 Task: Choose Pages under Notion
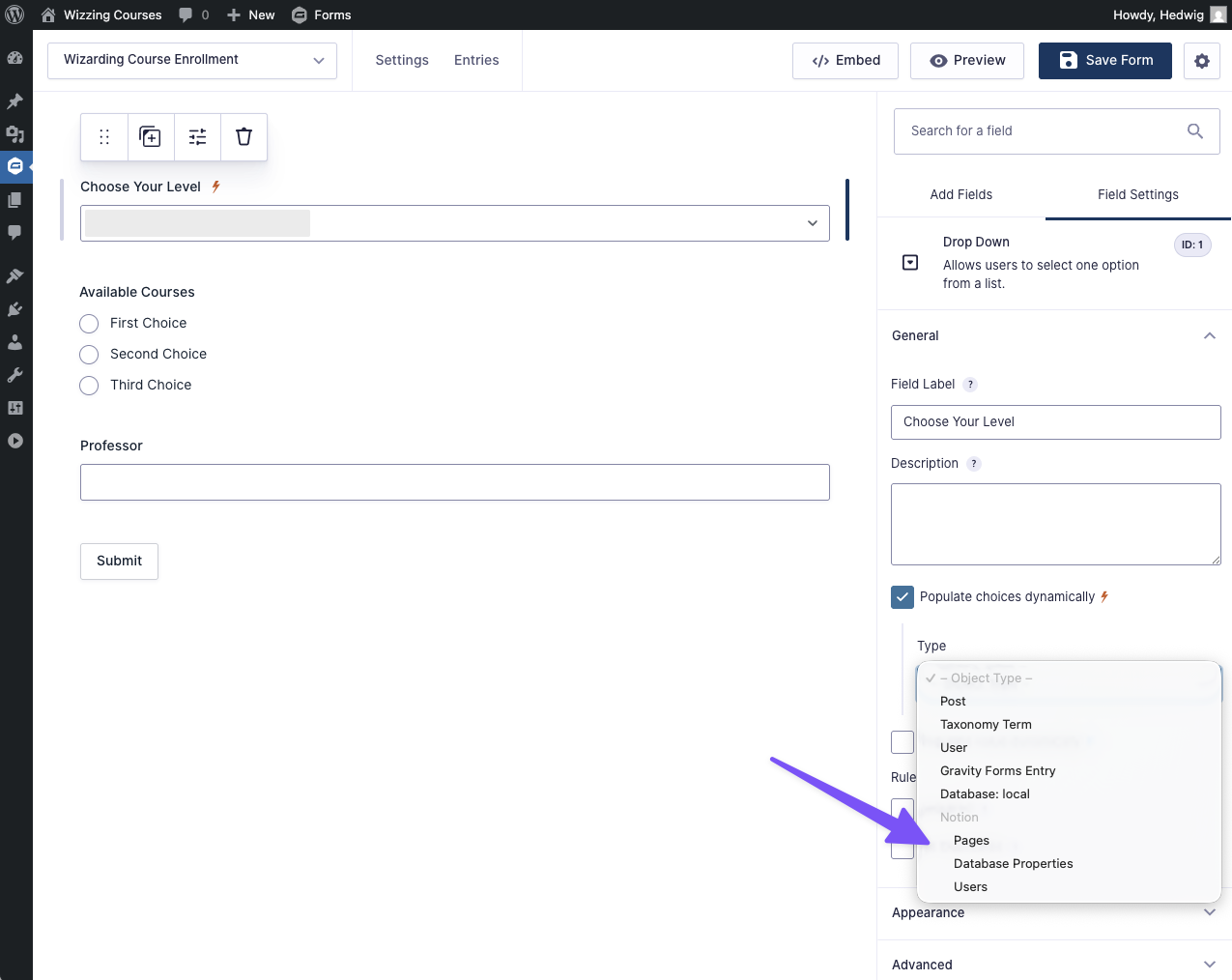click(x=971, y=841)
